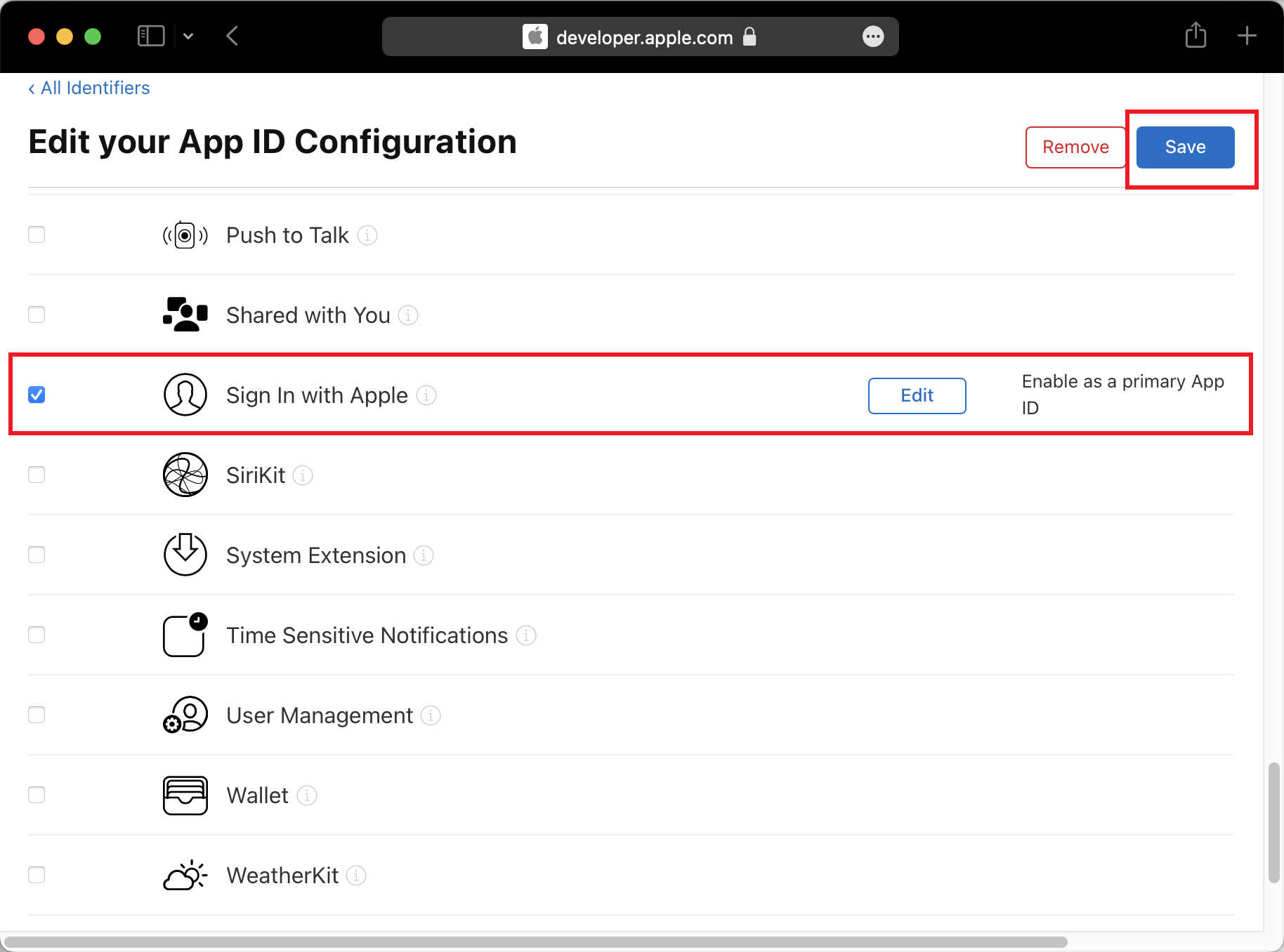Click the Push to Talk capability icon

click(x=185, y=236)
